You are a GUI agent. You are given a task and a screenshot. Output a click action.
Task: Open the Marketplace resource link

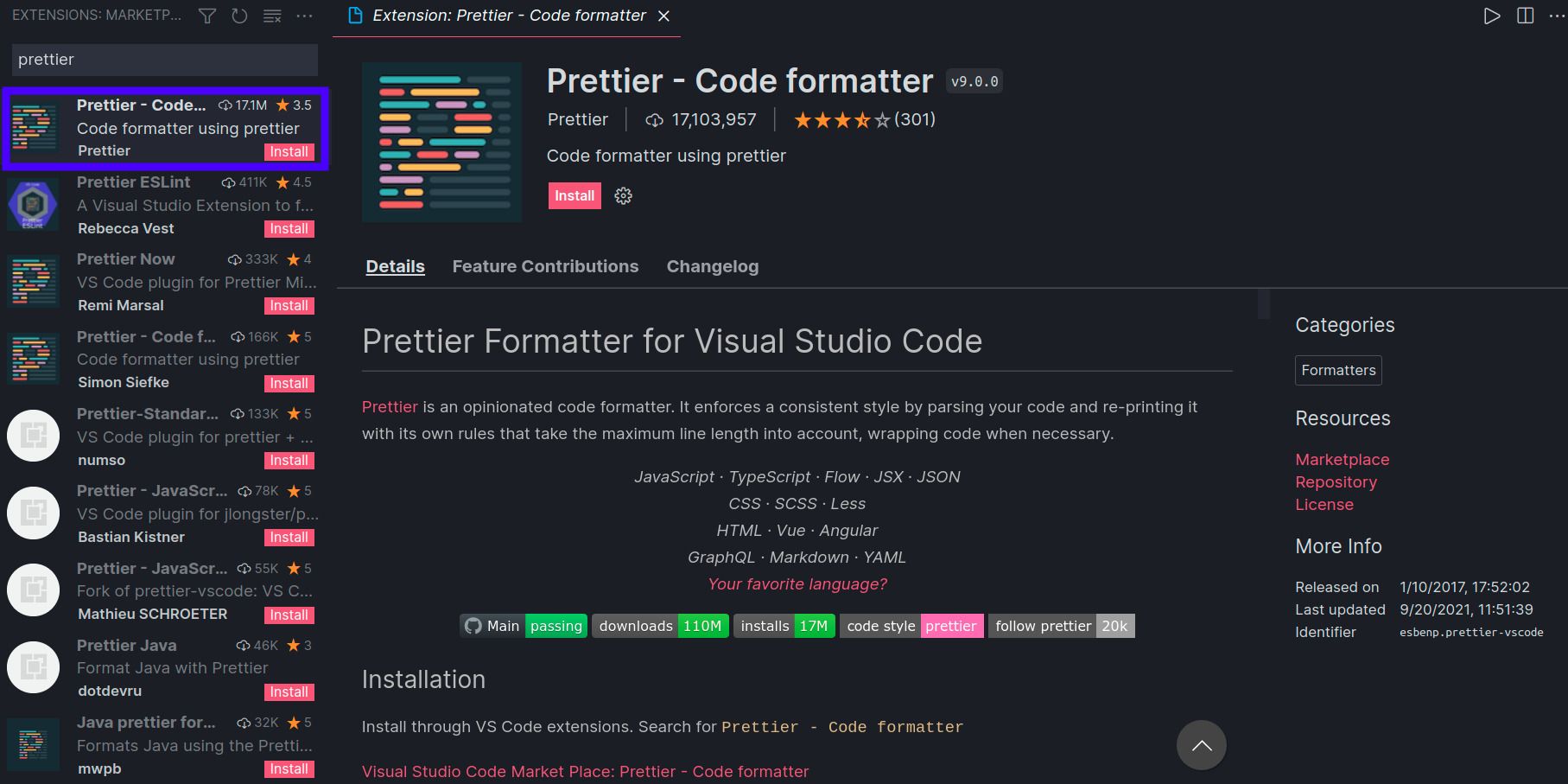1342,460
